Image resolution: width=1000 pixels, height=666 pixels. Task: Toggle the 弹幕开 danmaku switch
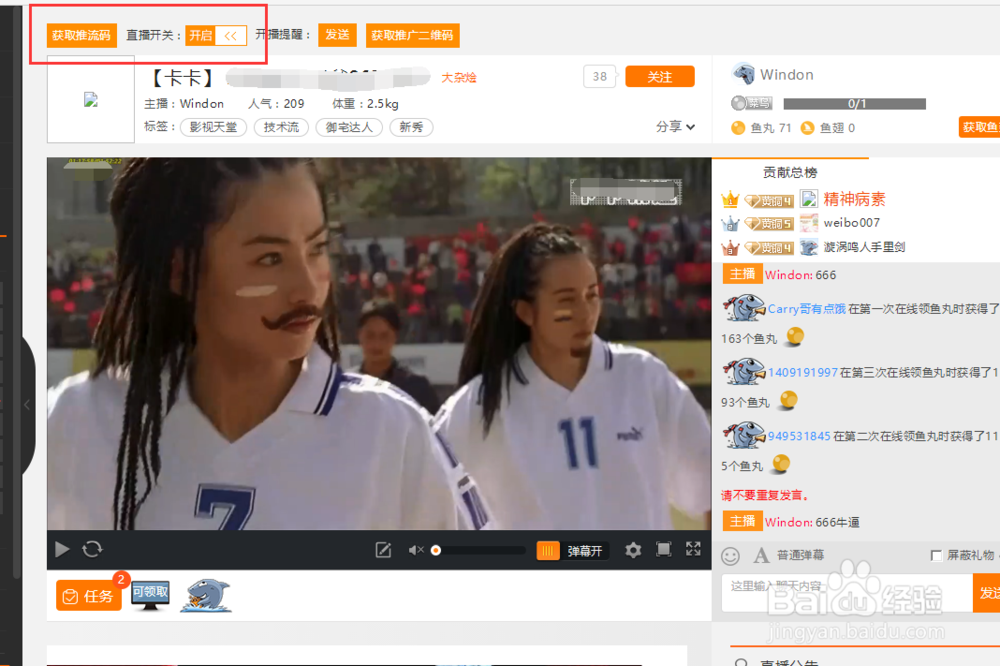tap(573, 551)
